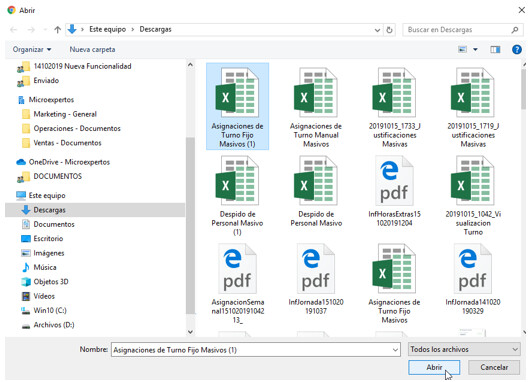The image size is (529, 382).
Task: Select Asignaciones de Turno Fijo Masivos file in third row
Action: [394, 283]
